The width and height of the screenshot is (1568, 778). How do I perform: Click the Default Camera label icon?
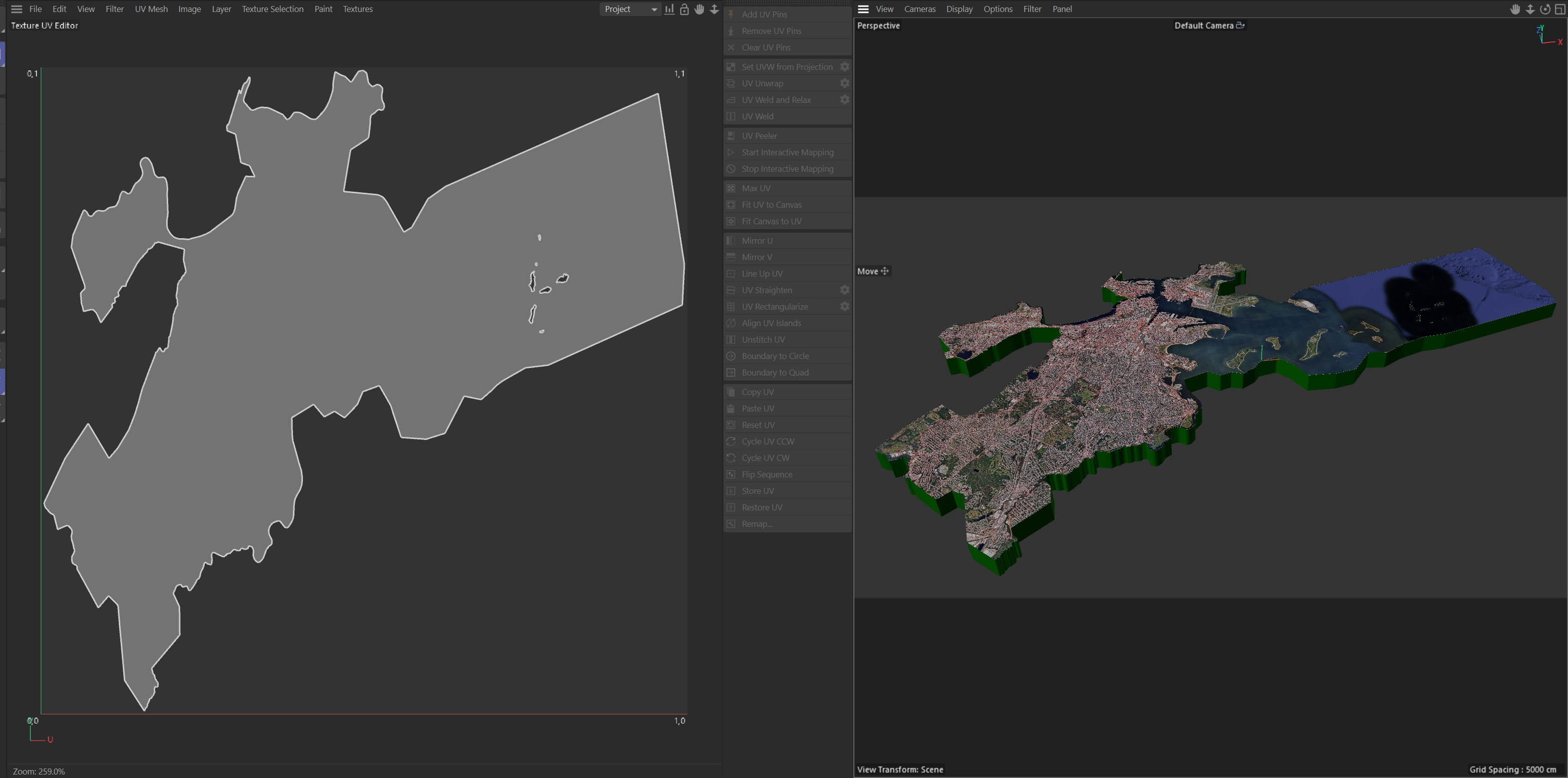[1240, 25]
